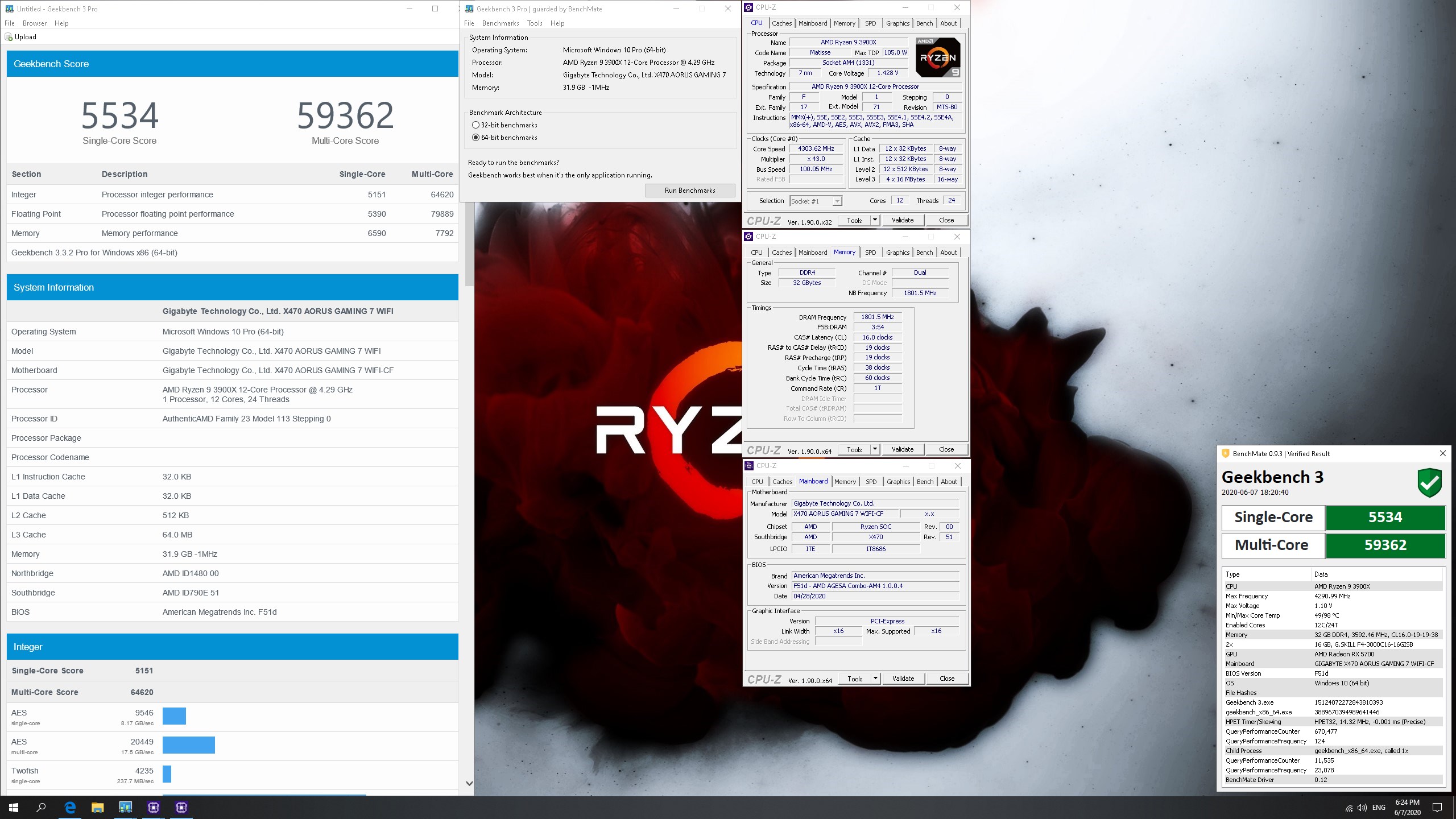
Task: Open Windows Start menu
Action: coord(14,807)
